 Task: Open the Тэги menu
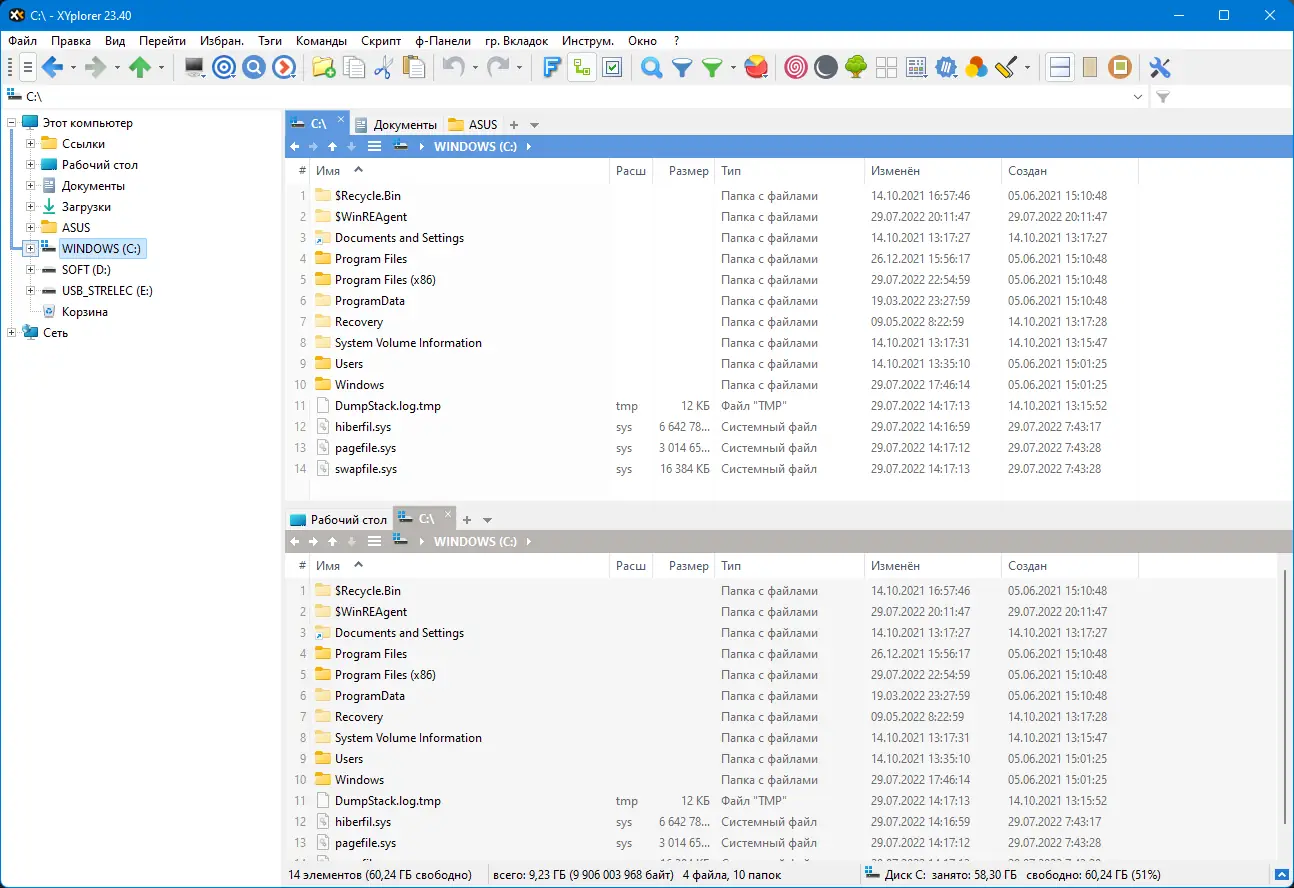point(270,41)
